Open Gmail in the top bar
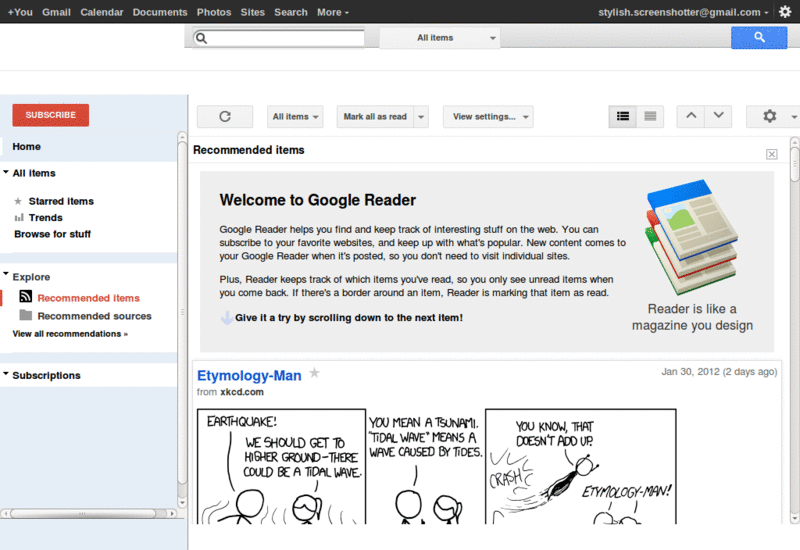The height and width of the screenshot is (550, 800). coord(56,12)
